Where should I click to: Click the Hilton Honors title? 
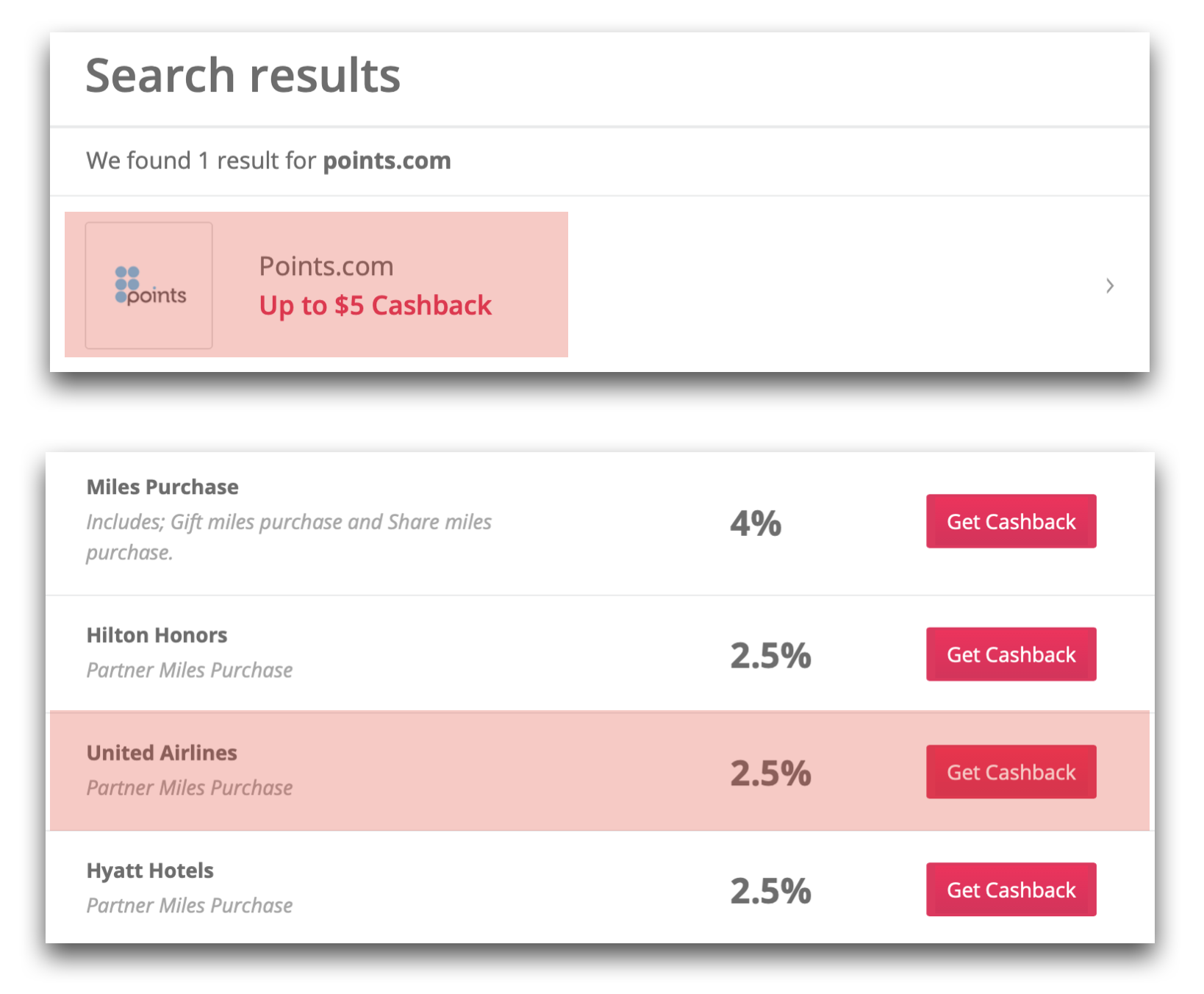pyautogui.click(x=157, y=635)
